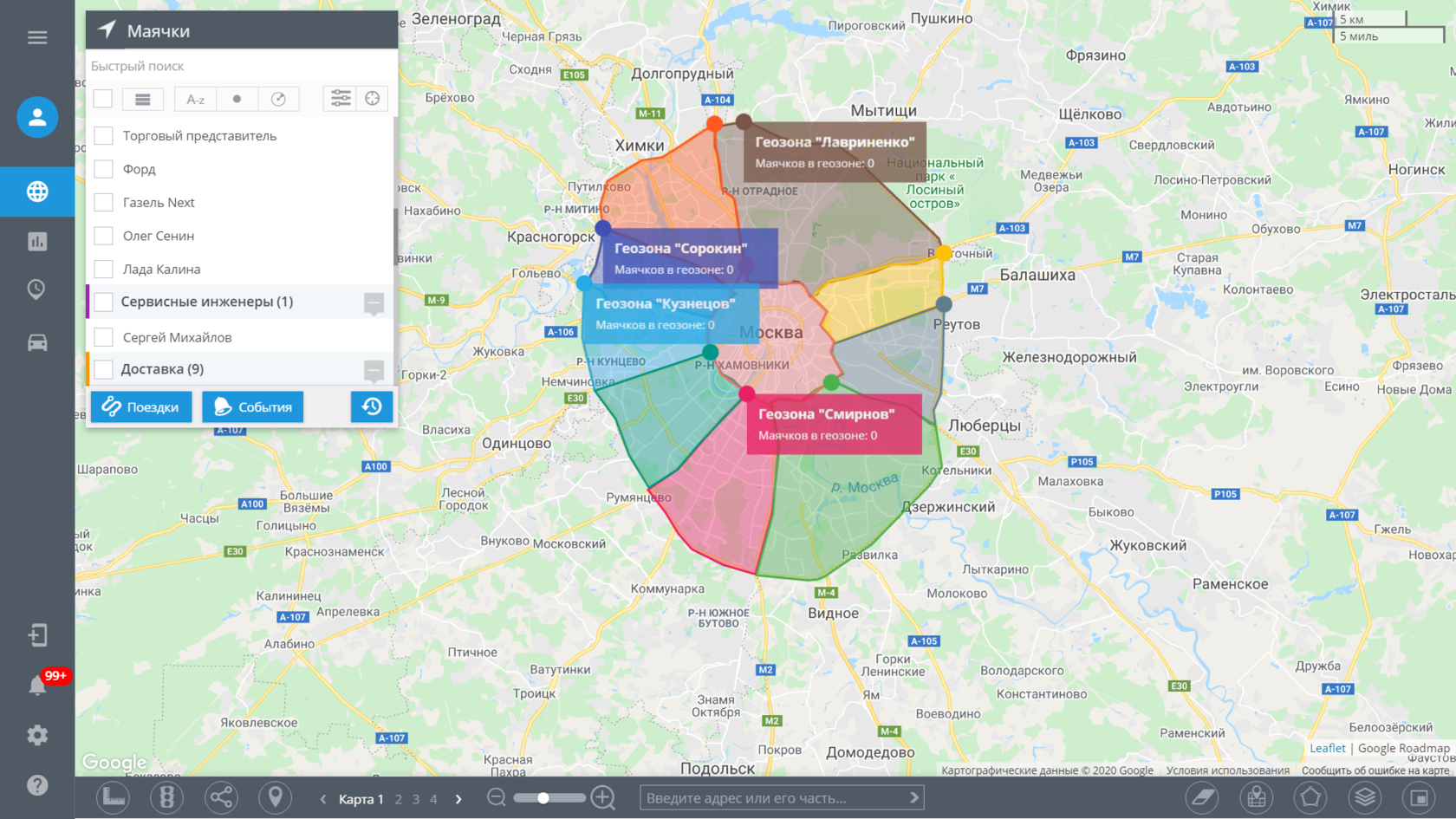Image resolution: width=1456 pixels, height=819 pixels.
Task: Zoom out with the minus magnifier
Action: (x=497, y=797)
